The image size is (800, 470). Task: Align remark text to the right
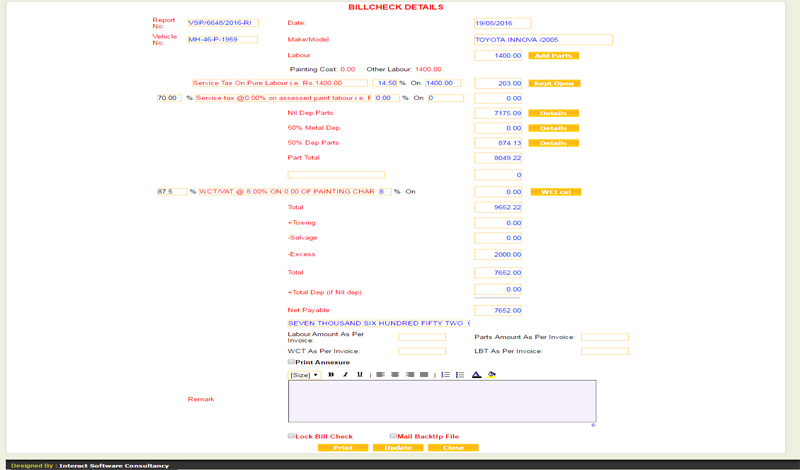pyautogui.click(x=410, y=375)
